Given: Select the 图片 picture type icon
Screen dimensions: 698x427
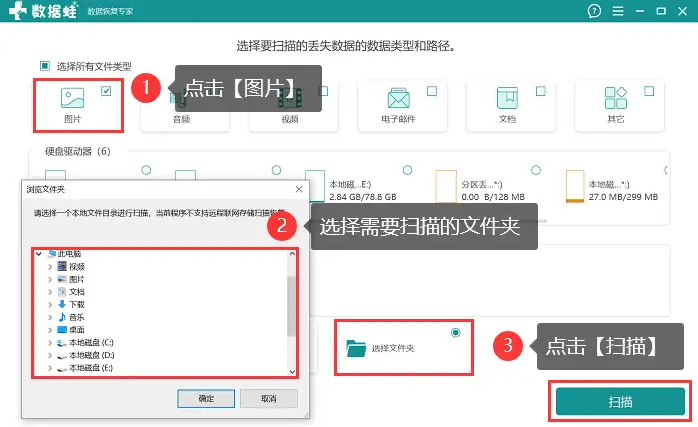Looking at the screenshot, I should click(73, 98).
